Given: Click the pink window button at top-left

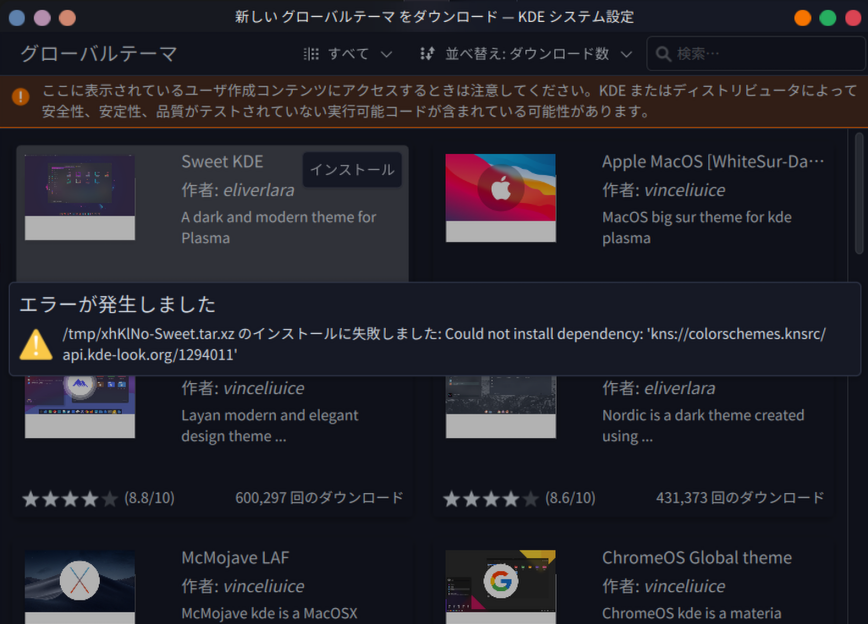Looking at the screenshot, I should point(42,18).
